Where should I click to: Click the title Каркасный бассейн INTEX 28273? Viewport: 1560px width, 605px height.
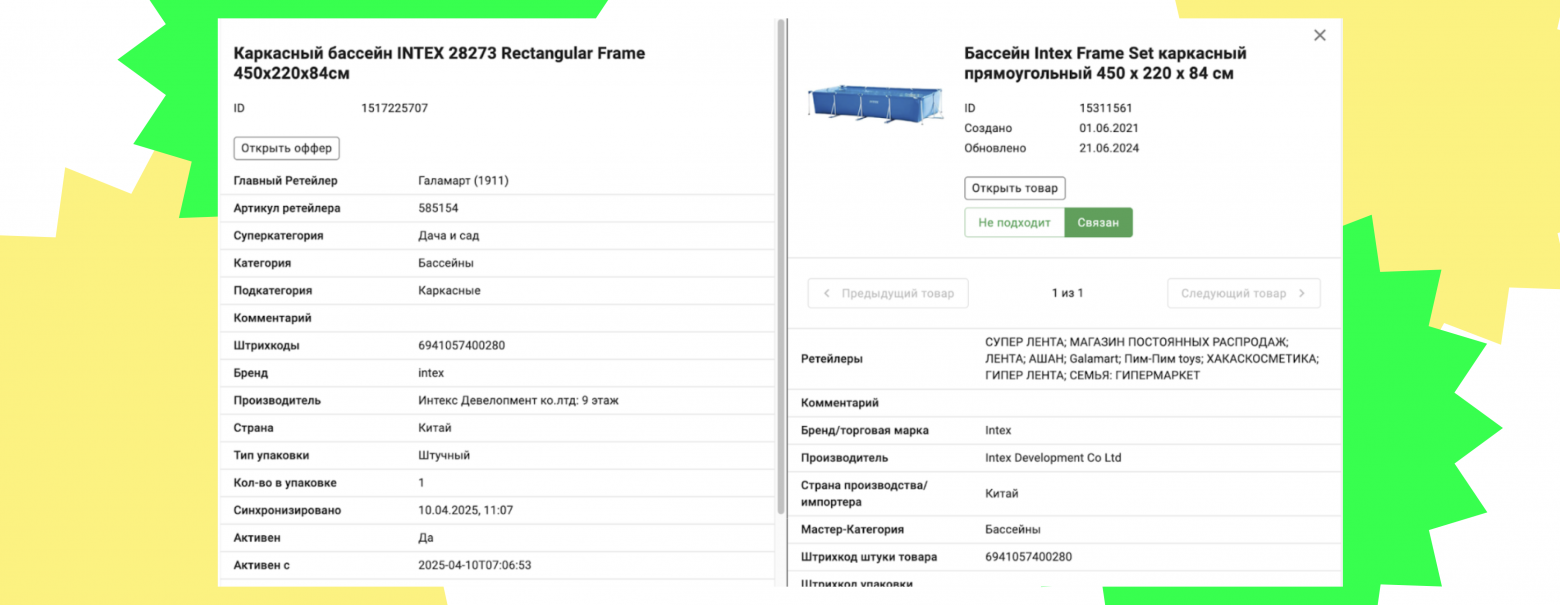click(x=438, y=53)
